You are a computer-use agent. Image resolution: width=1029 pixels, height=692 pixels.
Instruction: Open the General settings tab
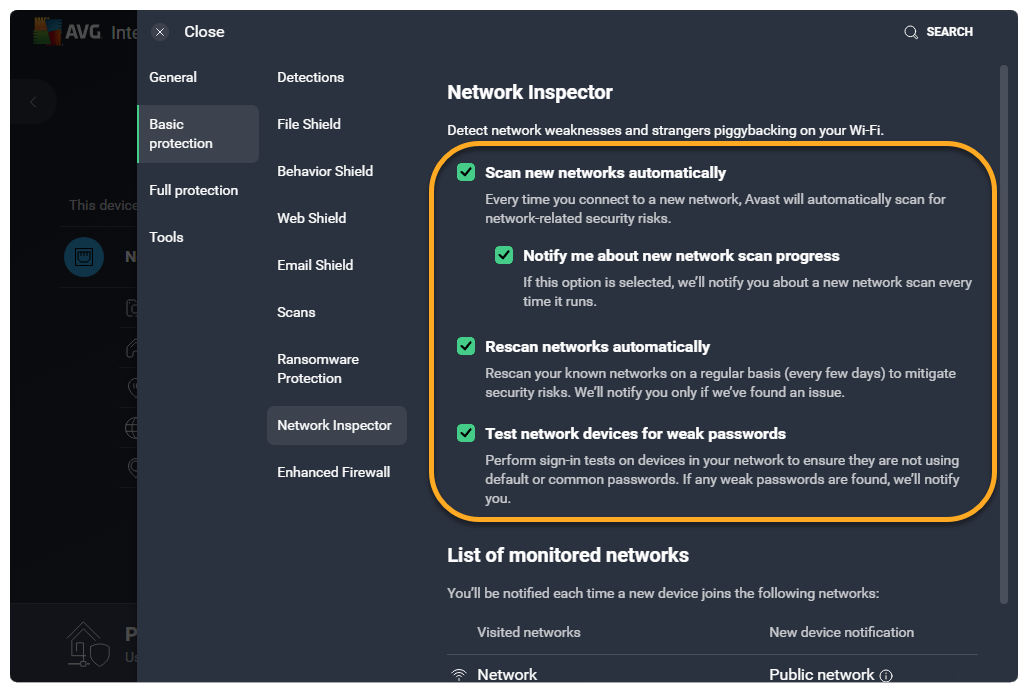tap(173, 77)
